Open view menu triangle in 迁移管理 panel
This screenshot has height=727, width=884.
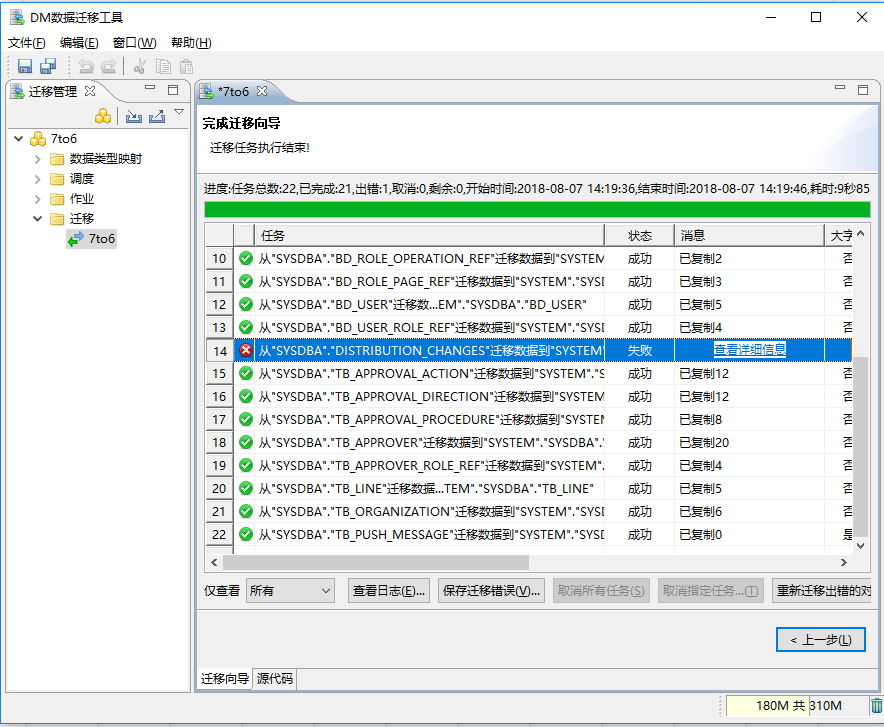179,112
